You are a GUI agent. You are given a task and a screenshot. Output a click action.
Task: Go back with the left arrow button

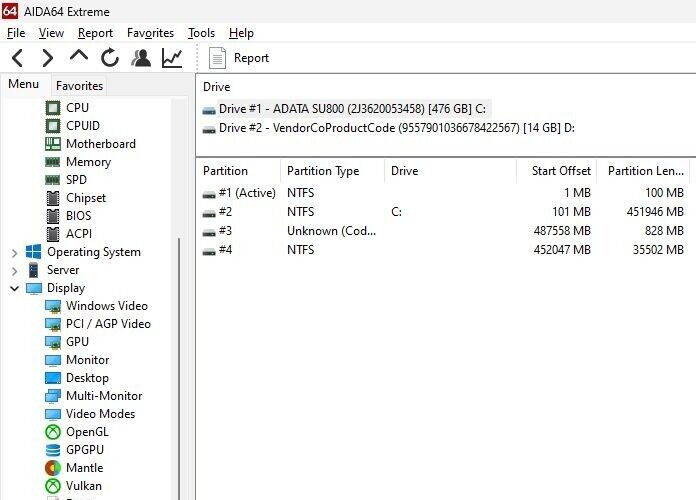coord(17,58)
